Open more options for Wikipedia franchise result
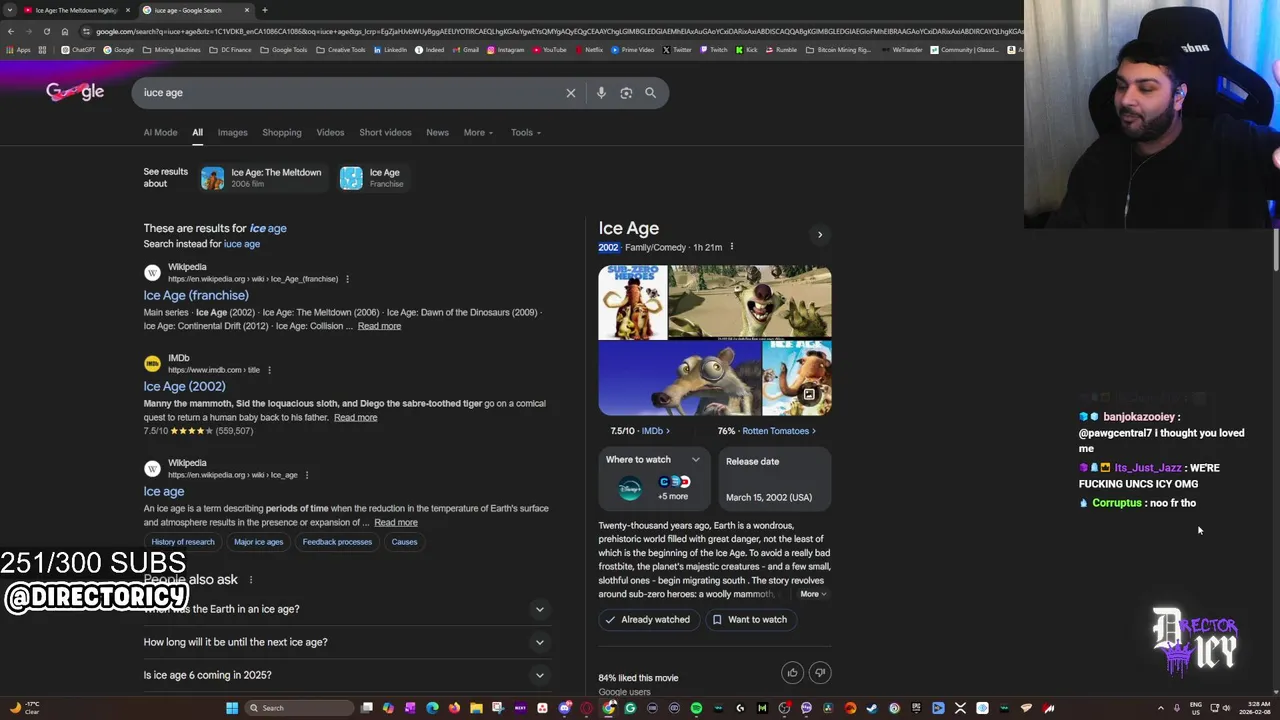The width and height of the screenshot is (1280, 720). point(347,279)
